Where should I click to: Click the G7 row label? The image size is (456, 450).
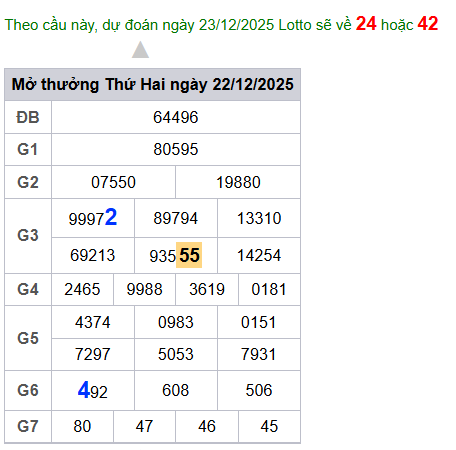pos(28,426)
